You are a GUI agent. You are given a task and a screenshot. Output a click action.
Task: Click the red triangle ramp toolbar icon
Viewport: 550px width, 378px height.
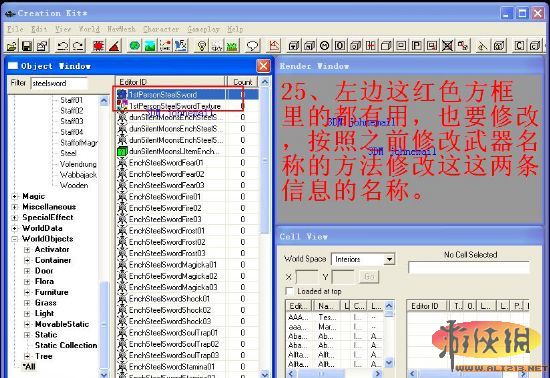click(114, 46)
